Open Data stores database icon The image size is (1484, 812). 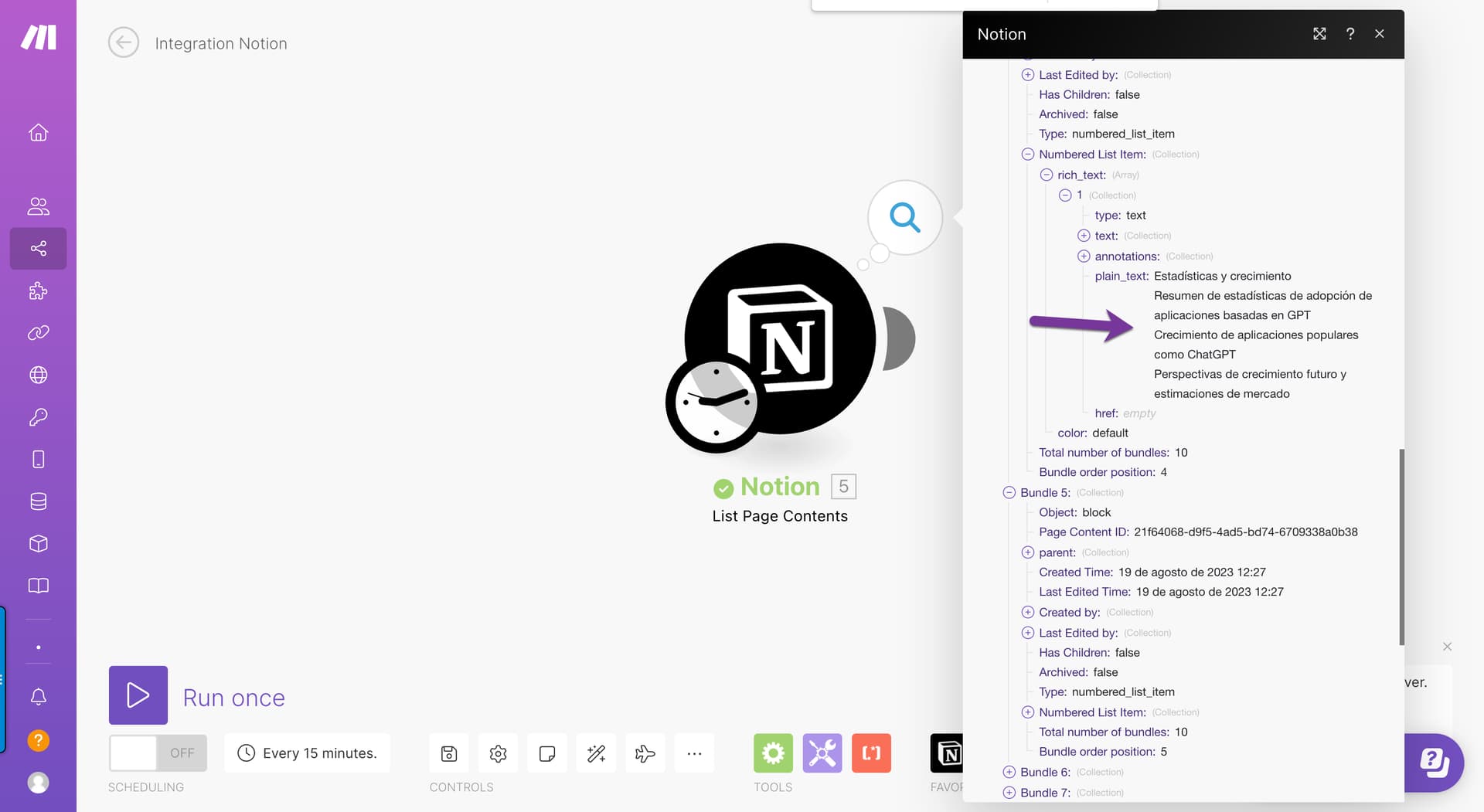pyautogui.click(x=38, y=501)
